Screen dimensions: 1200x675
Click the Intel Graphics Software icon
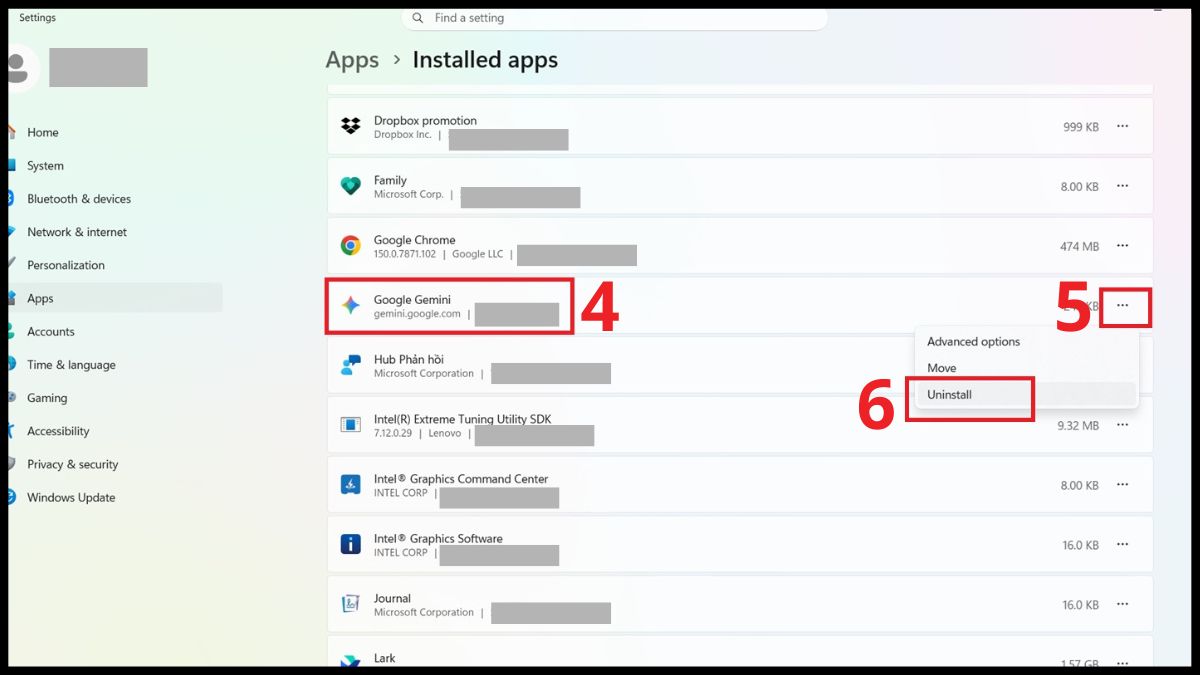350,545
